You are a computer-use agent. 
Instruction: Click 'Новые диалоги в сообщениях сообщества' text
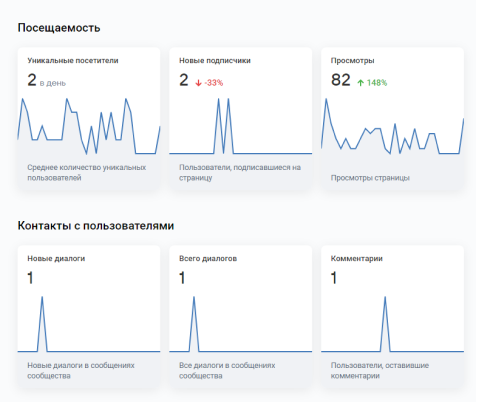pyautogui.click(x=81, y=371)
